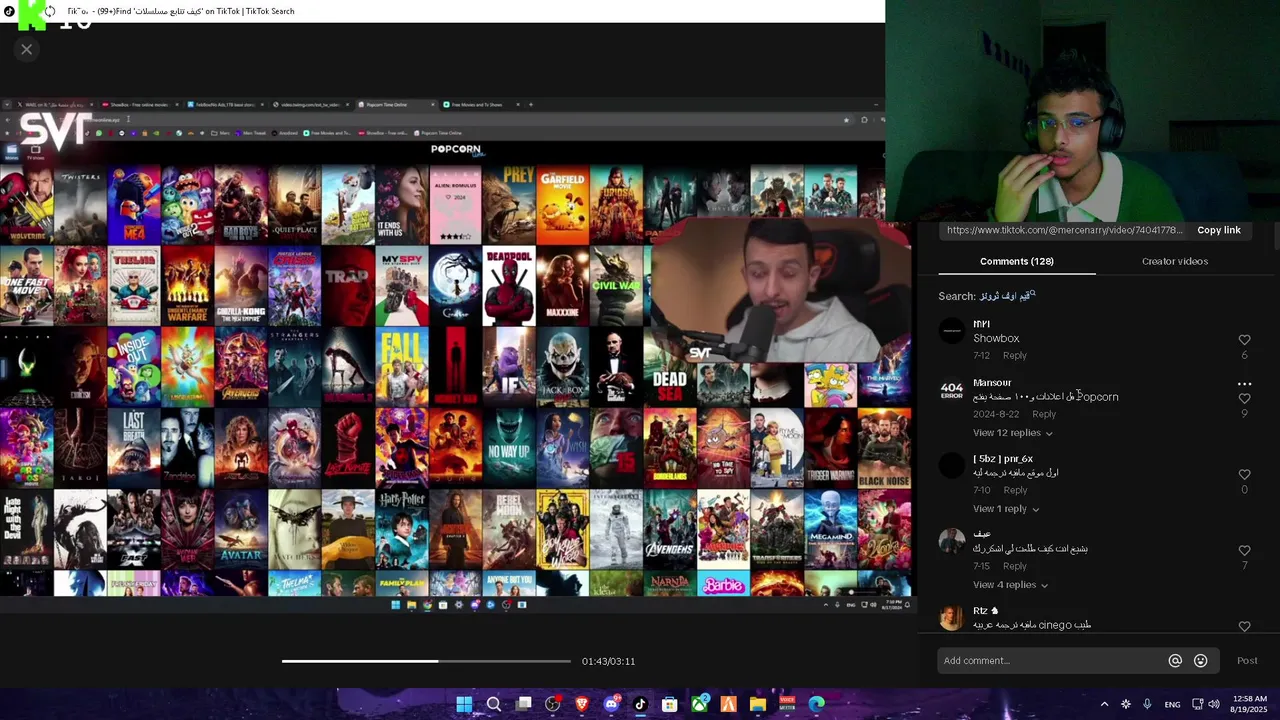Click the mention @ icon in comment box
This screenshot has height=720, width=1280.
coord(1175,660)
